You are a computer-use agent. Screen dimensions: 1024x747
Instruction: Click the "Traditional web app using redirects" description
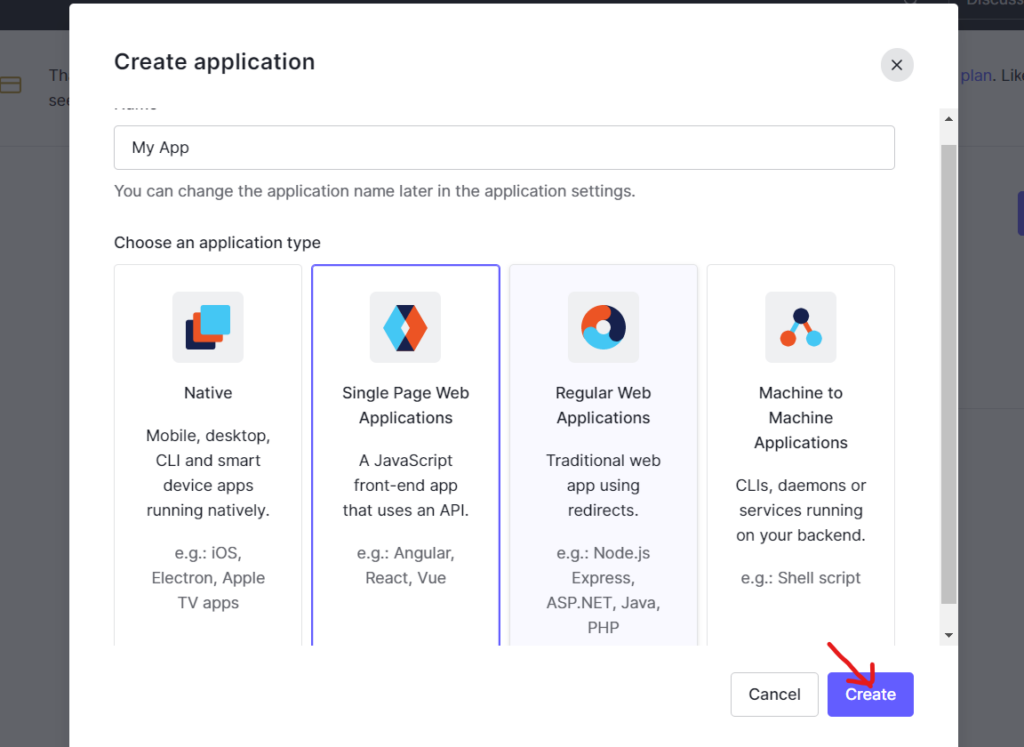(603, 485)
